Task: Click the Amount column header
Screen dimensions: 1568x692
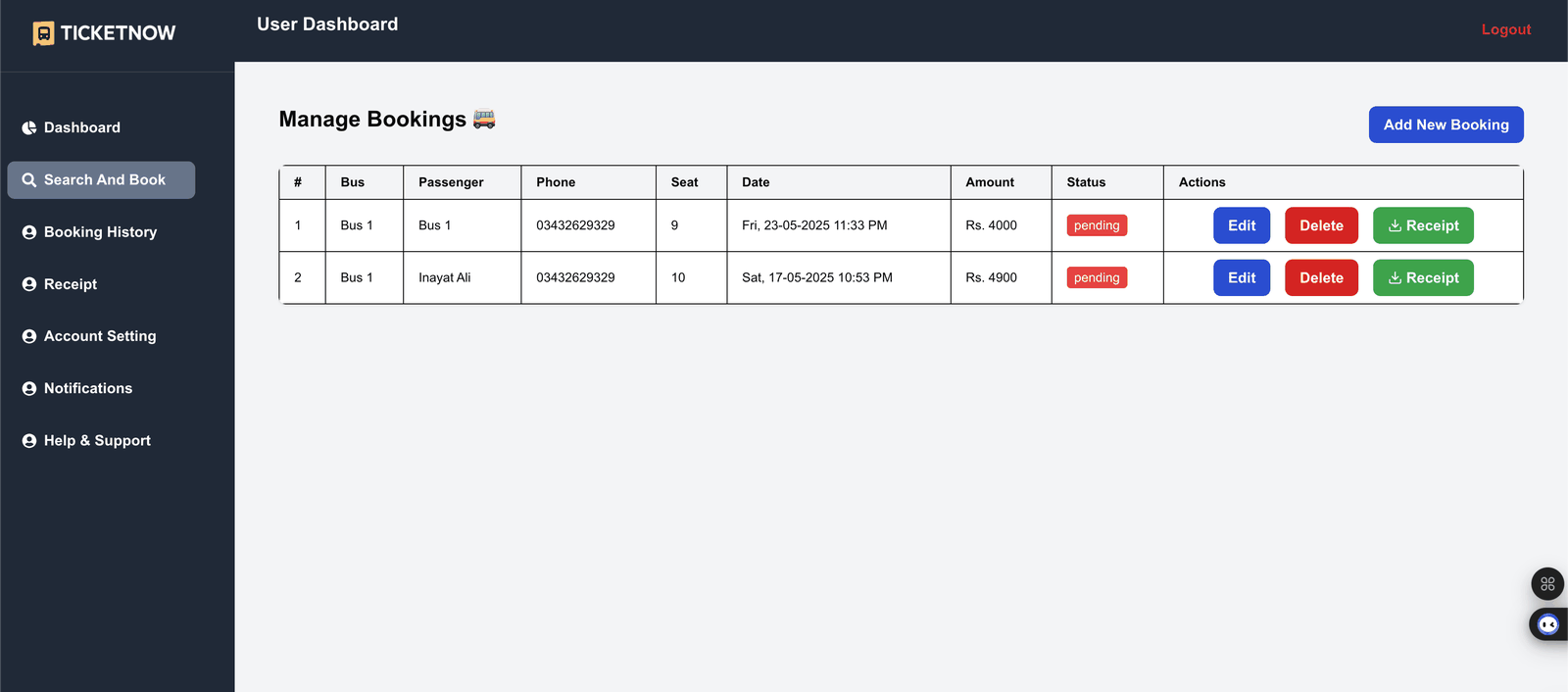Action: (x=1001, y=182)
